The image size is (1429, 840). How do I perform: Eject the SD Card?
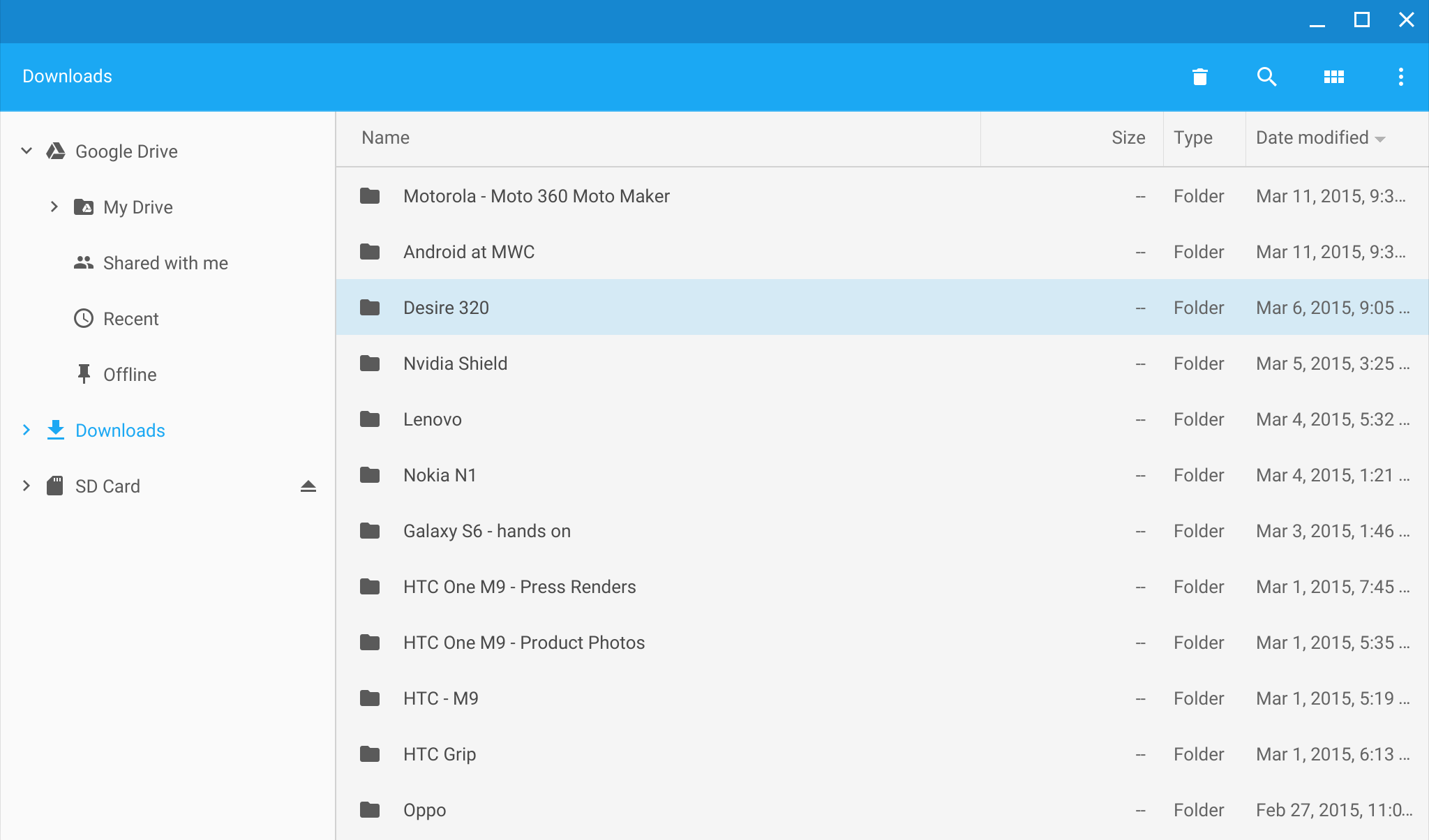308,486
